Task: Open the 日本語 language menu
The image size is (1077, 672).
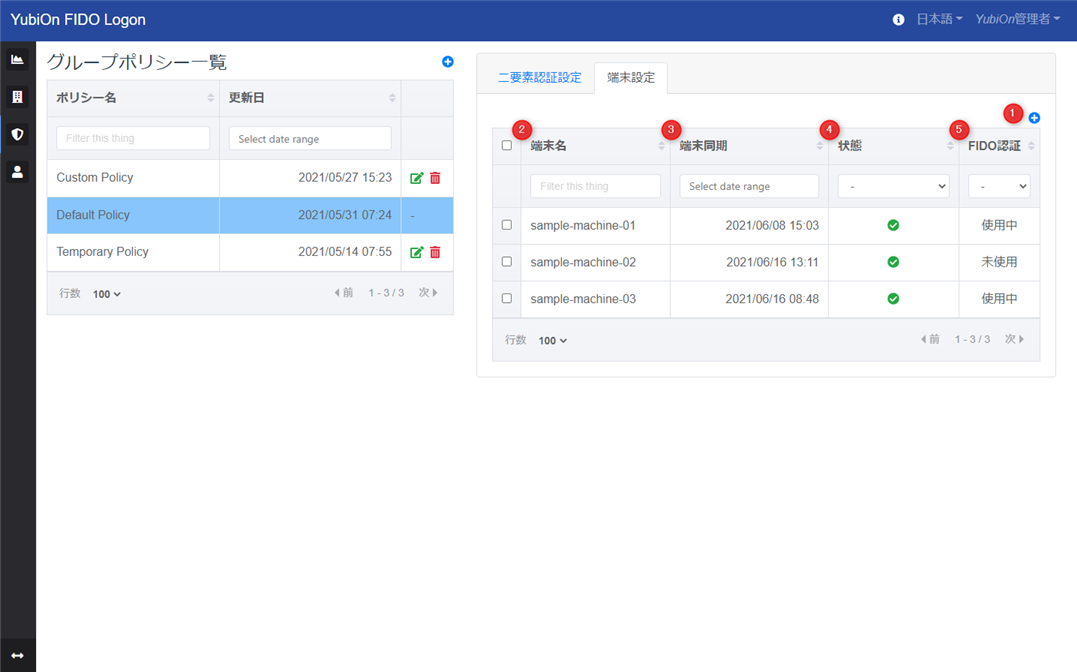Action: click(x=939, y=20)
